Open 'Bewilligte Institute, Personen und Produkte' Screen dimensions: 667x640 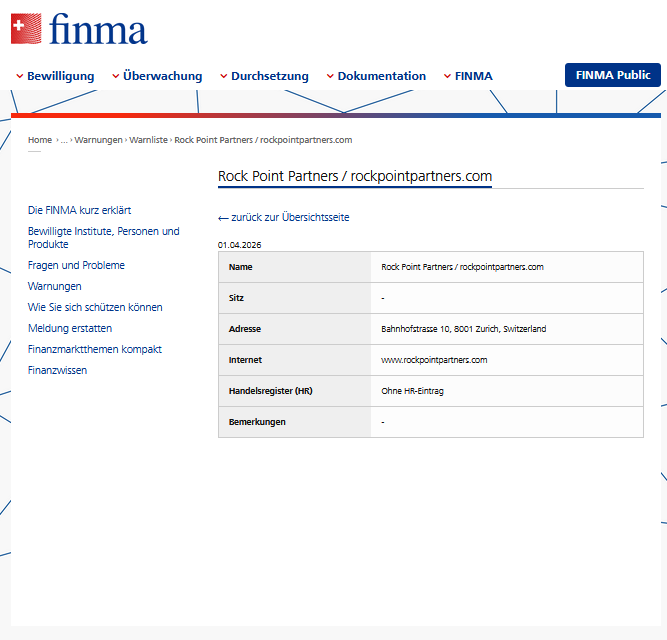pyautogui.click(x=104, y=238)
